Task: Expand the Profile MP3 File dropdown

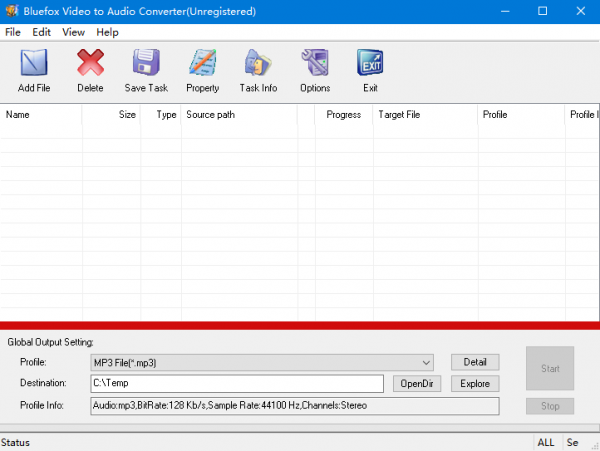Action: (x=262, y=362)
